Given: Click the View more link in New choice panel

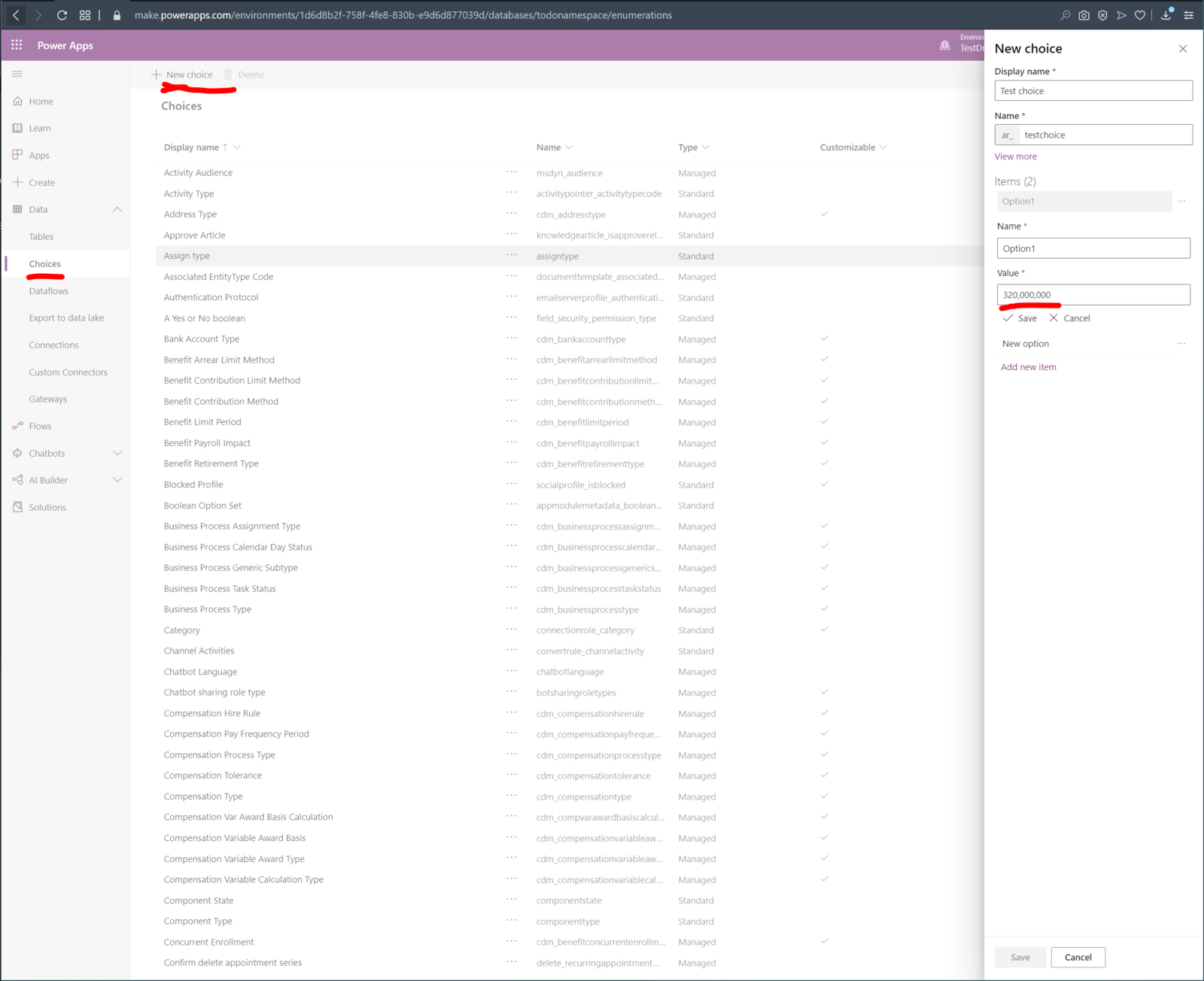Looking at the screenshot, I should [1015, 156].
